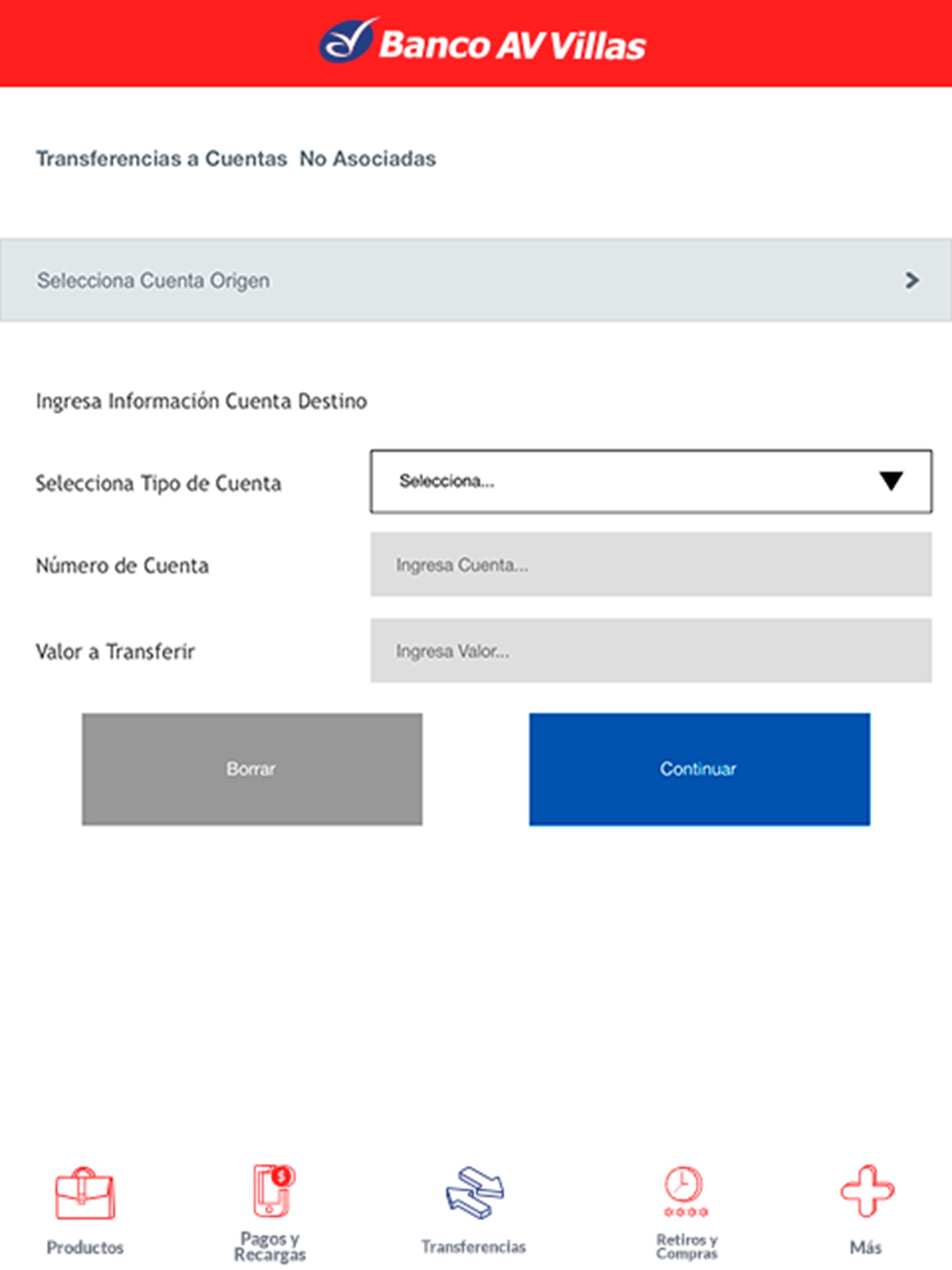Tap the Productos tab label
This screenshot has width=952, height=1270.
(x=85, y=1247)
